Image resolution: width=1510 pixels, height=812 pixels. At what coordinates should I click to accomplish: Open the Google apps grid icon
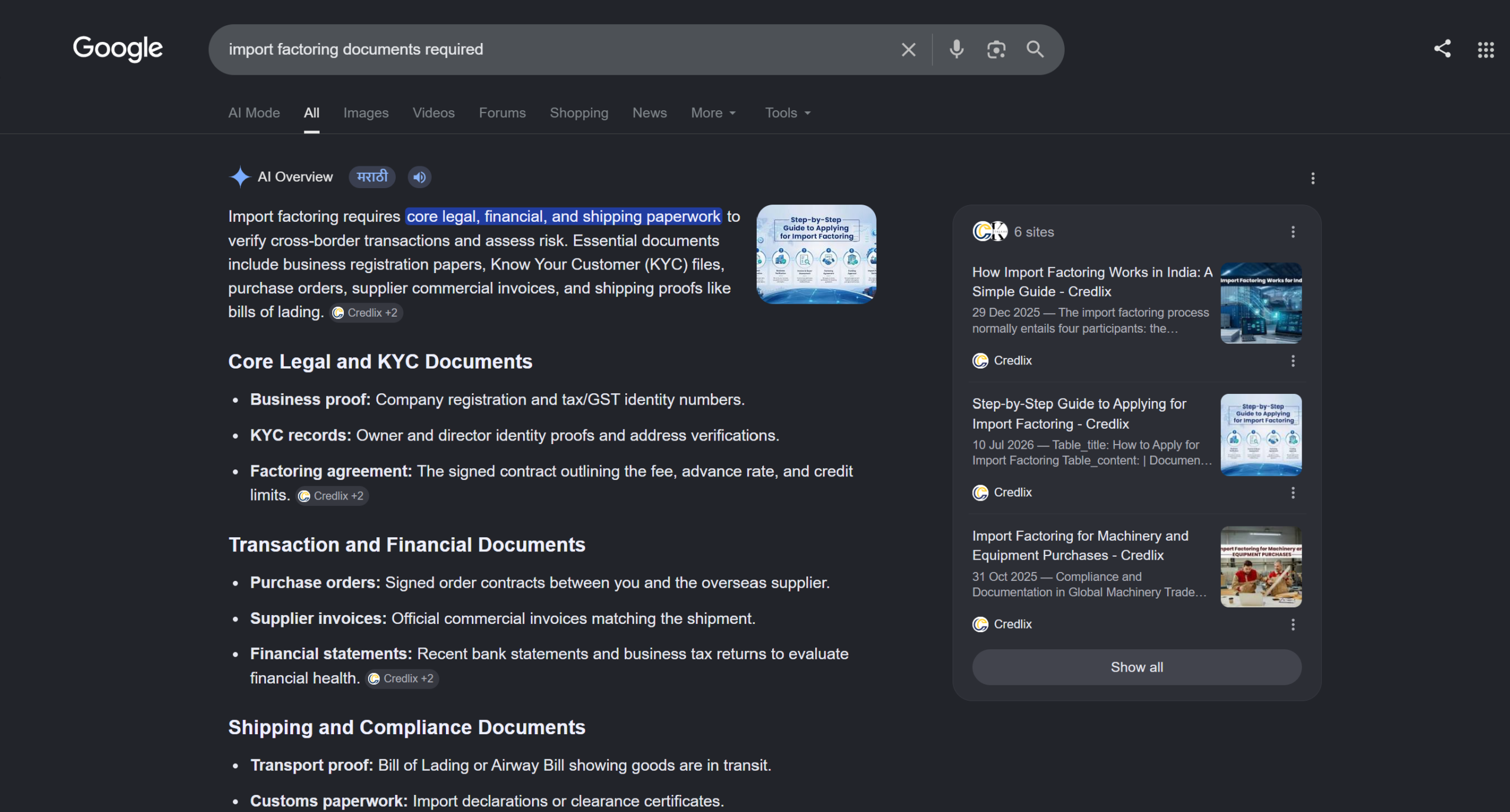pos(1486,50)
